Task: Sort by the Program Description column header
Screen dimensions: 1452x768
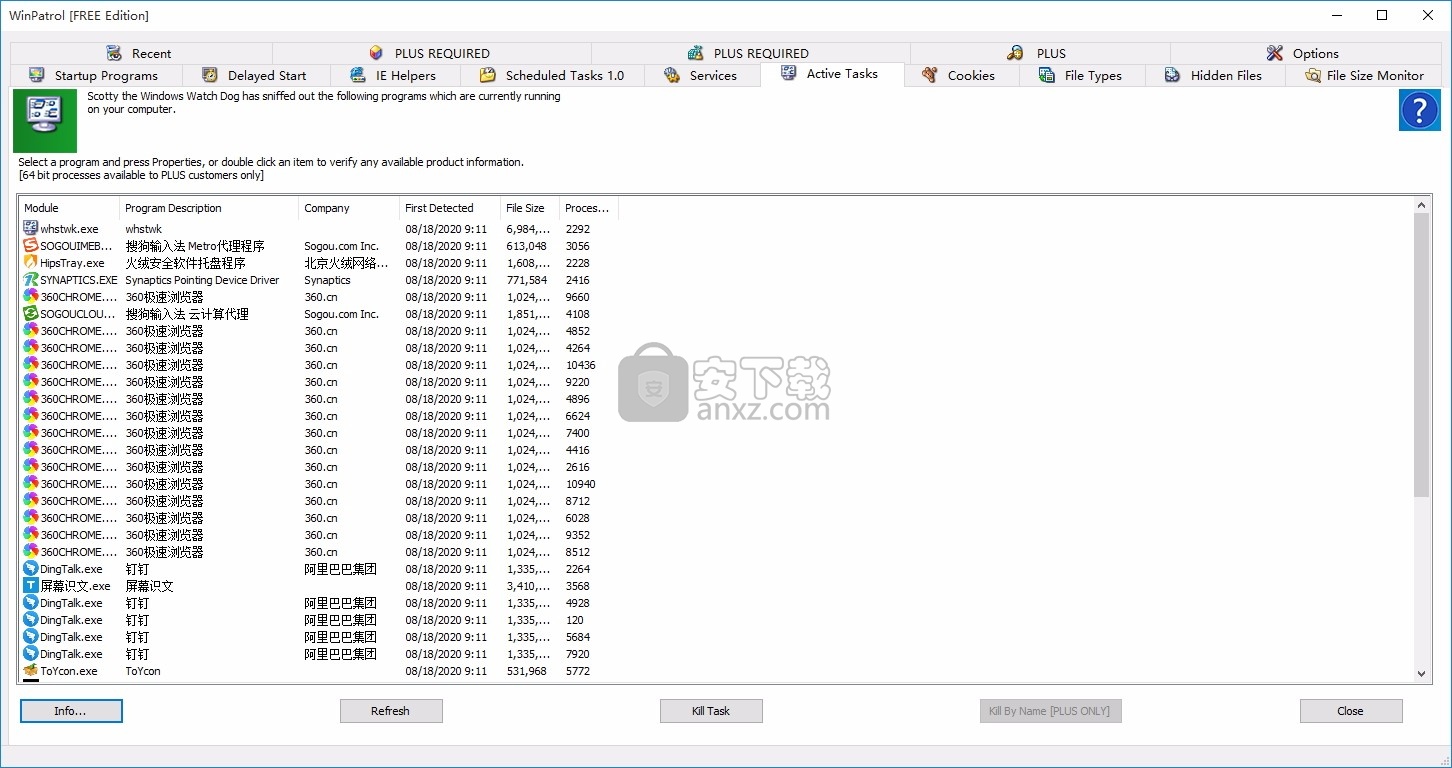Action: coord(209,208)
